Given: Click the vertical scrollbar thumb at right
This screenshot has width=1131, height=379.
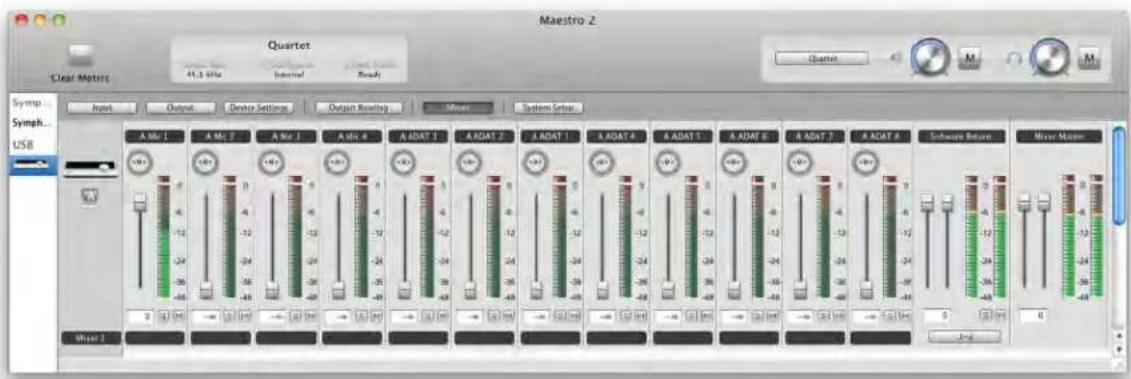Looking at the screenshot, I should click(x=1118, y=175).
